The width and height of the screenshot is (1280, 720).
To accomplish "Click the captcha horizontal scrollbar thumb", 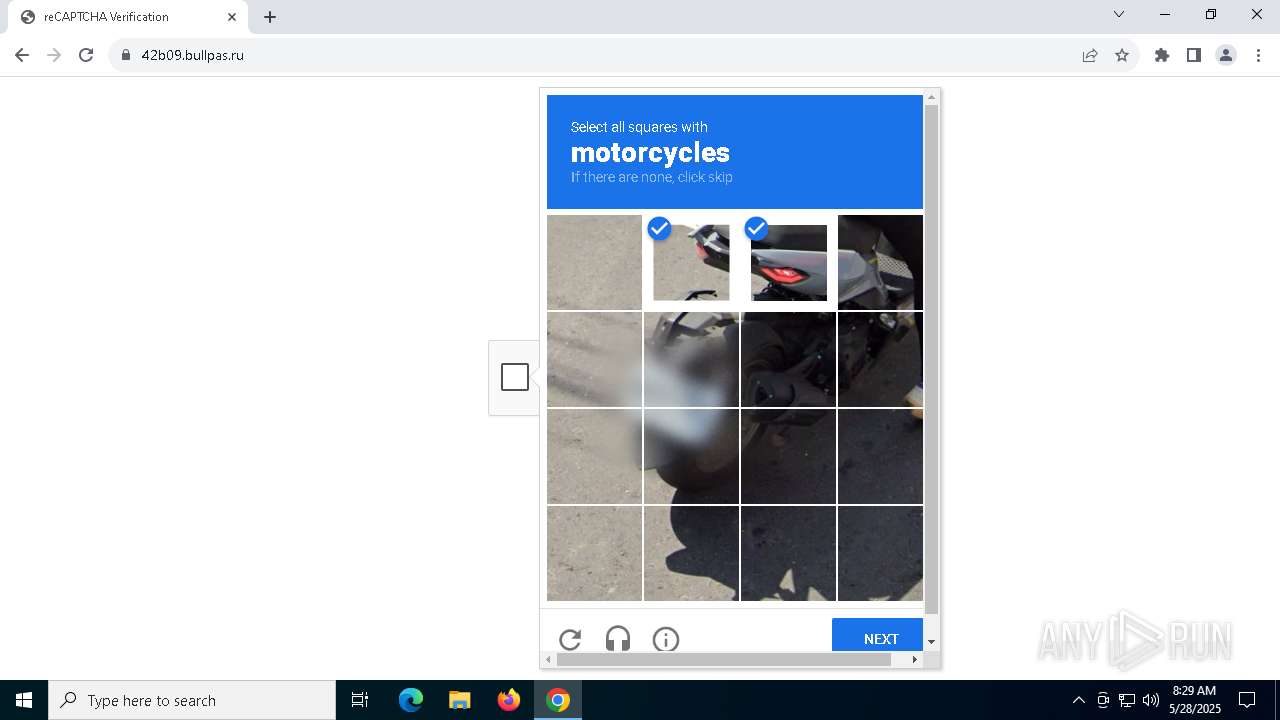I will [x=724, y=660].
